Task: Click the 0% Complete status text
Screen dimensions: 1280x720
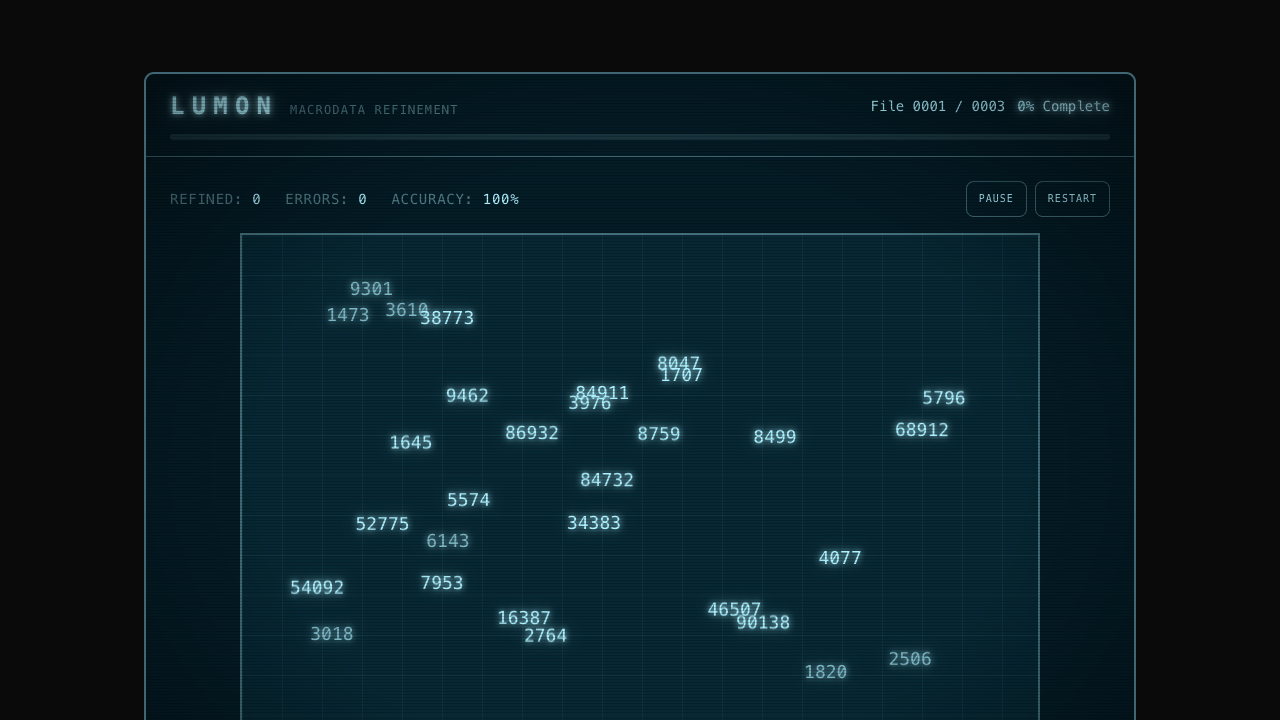Action: 1064,106
